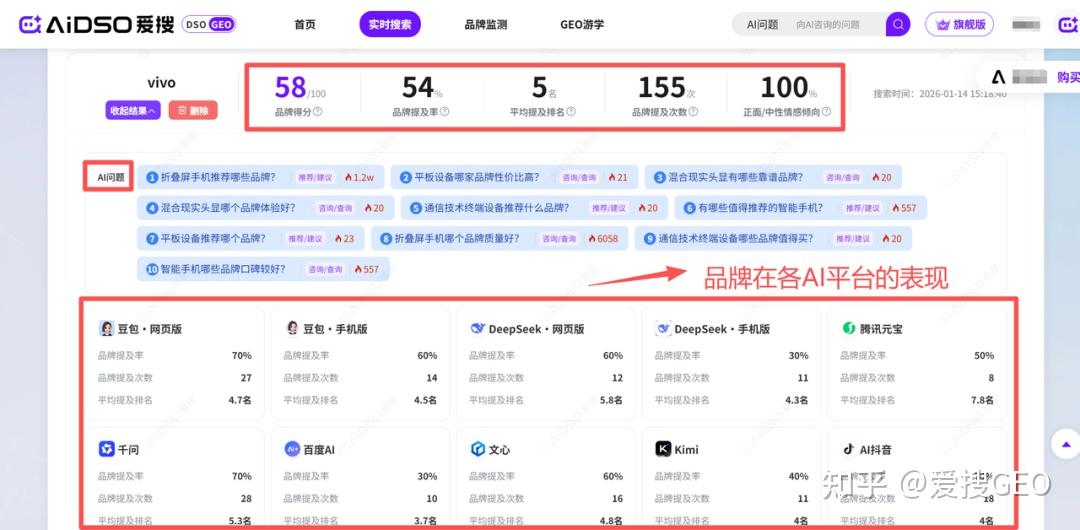Select question 混合现实头显有哪些靠谱品牌?
The width and height of the screenshot is (1080, 530).
[773, 177]
